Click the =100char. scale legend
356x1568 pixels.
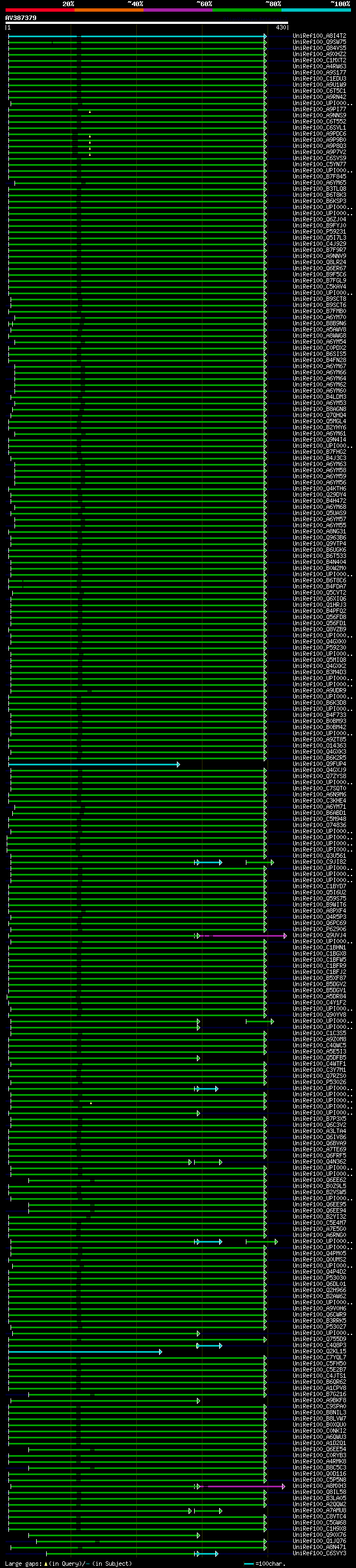[264, 1564]
